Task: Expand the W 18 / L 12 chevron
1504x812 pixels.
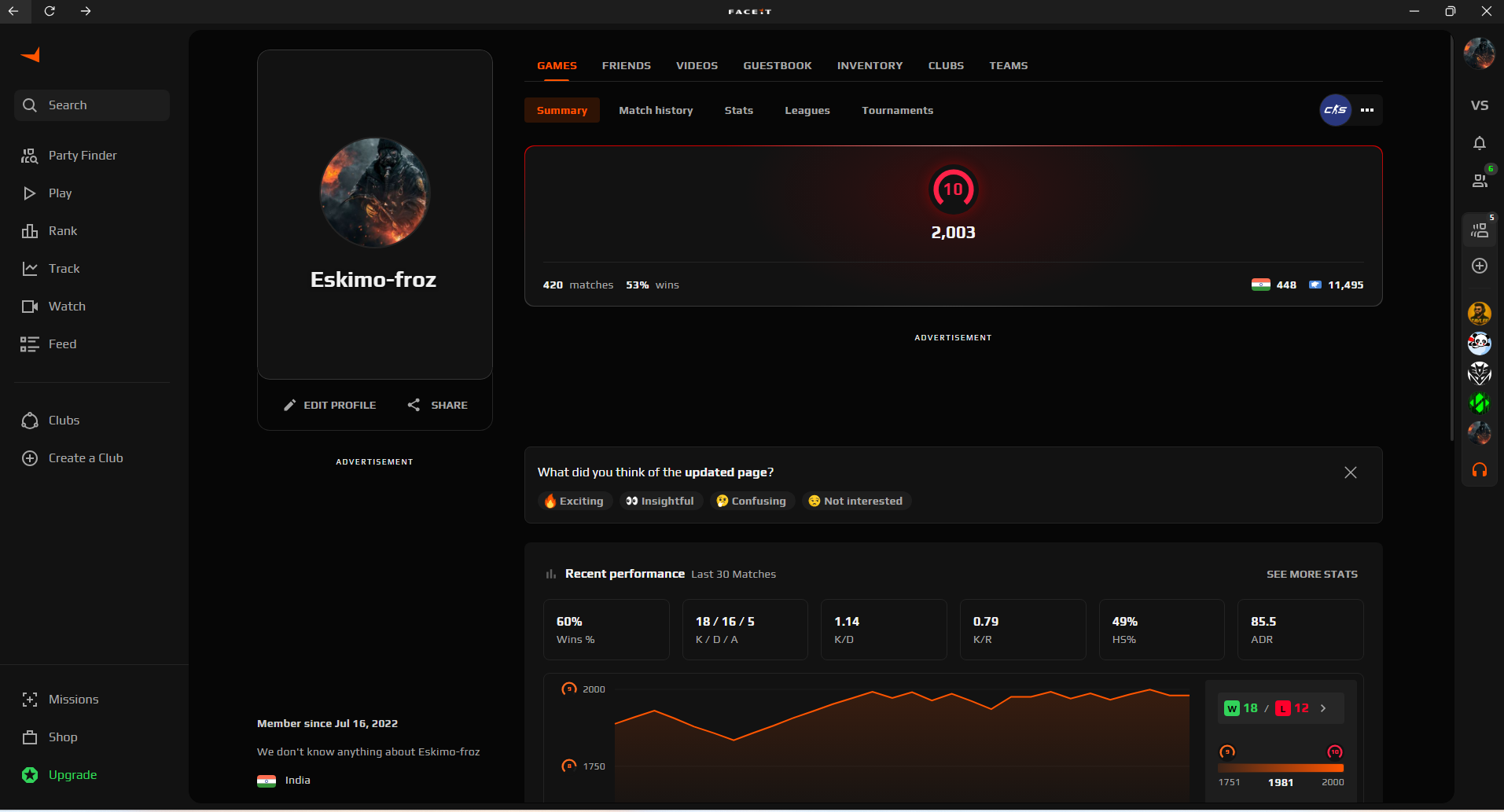Action: pyautogui.click(x=1323, y=708)
